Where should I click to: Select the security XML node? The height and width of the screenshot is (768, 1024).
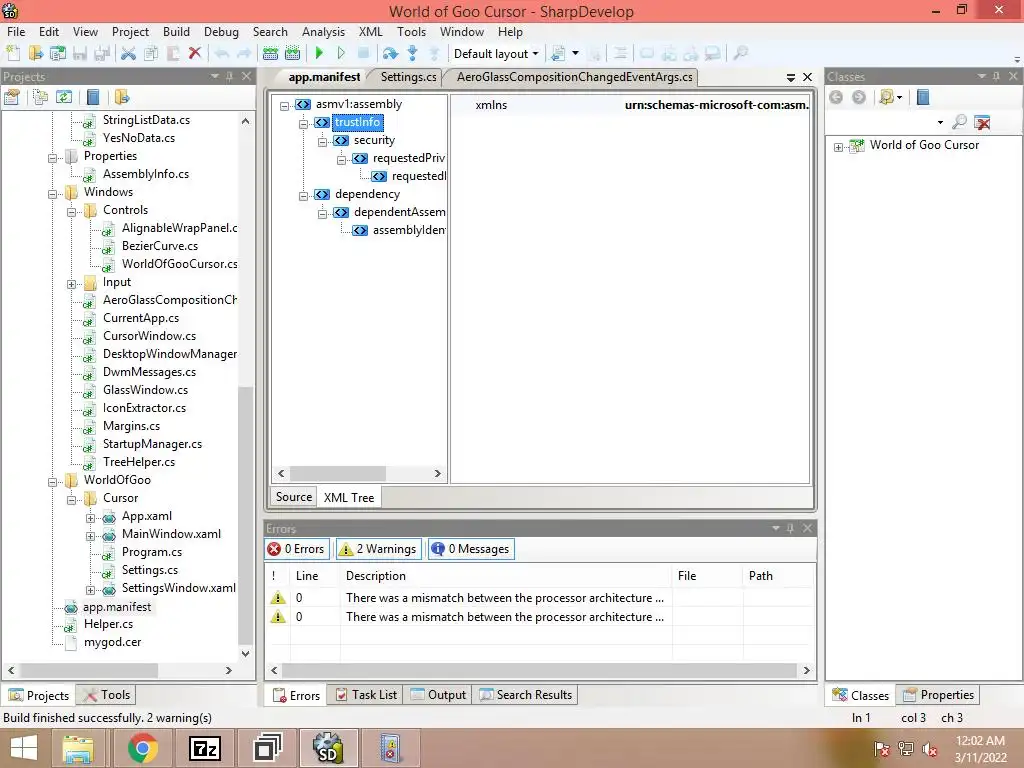[x=374, y=140]
